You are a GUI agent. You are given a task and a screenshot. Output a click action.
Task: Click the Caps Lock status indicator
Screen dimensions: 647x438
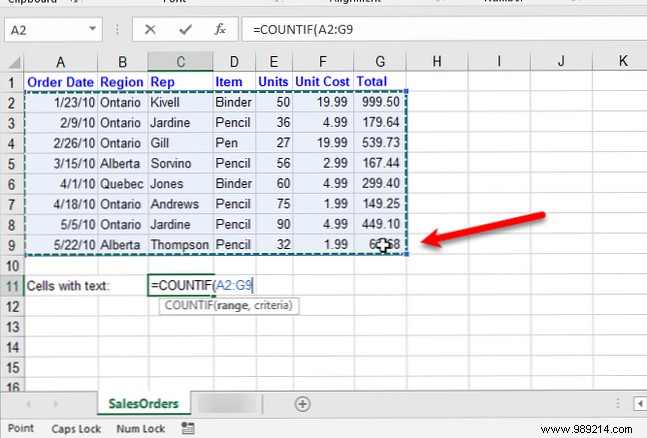coord(76,429)
